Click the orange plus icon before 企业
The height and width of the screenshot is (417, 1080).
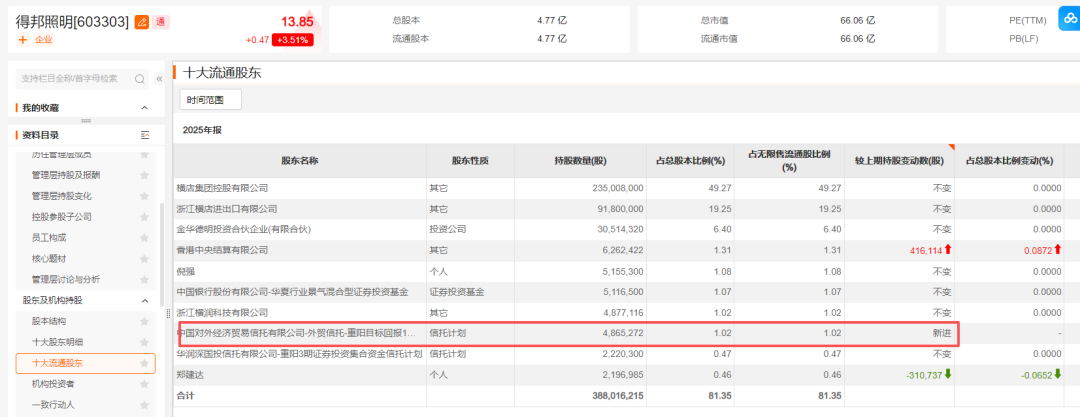point(22,40)
